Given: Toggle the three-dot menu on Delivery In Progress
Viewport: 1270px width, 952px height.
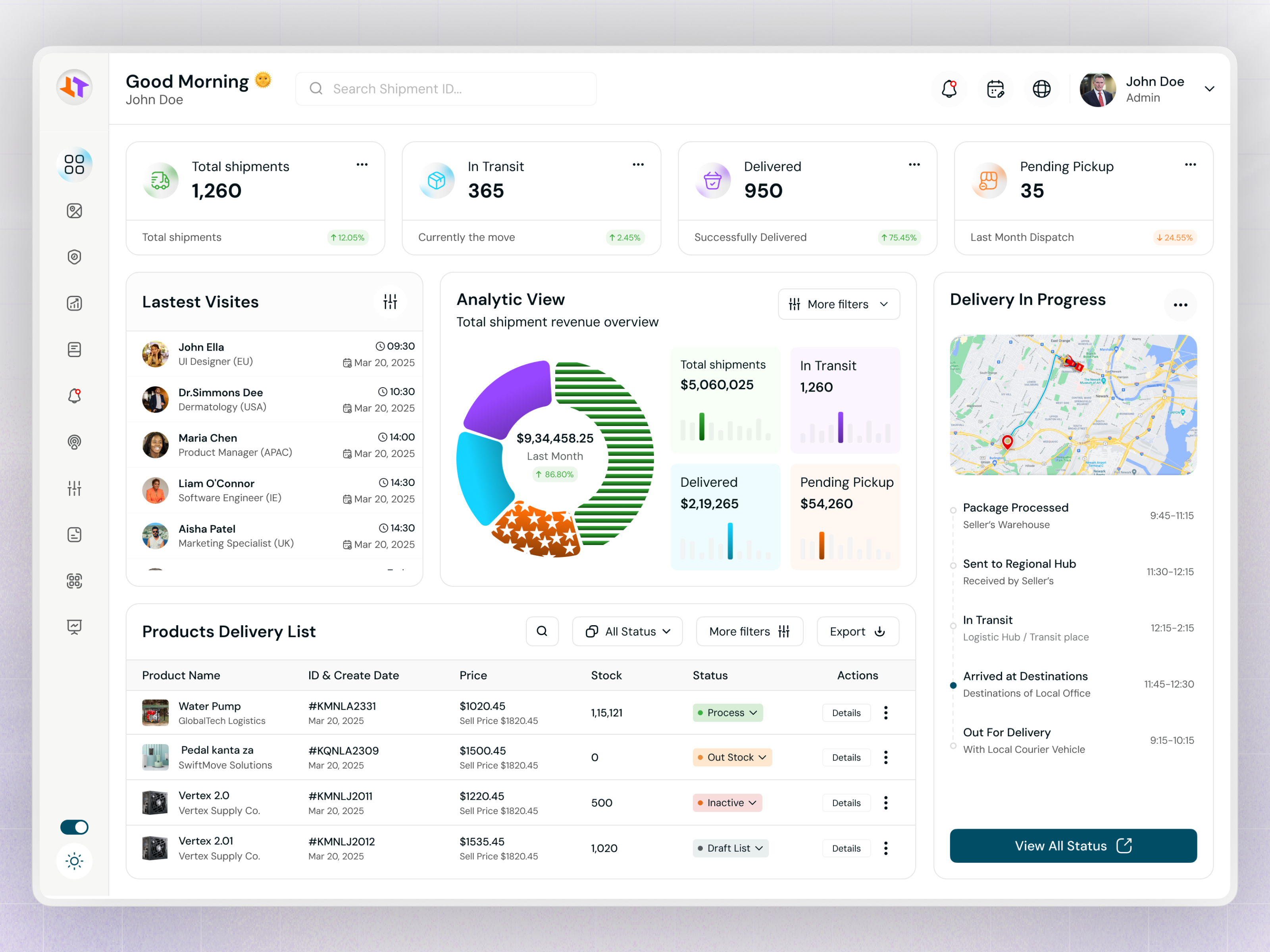Looking at the screenshot, I should click(1180, 305).
